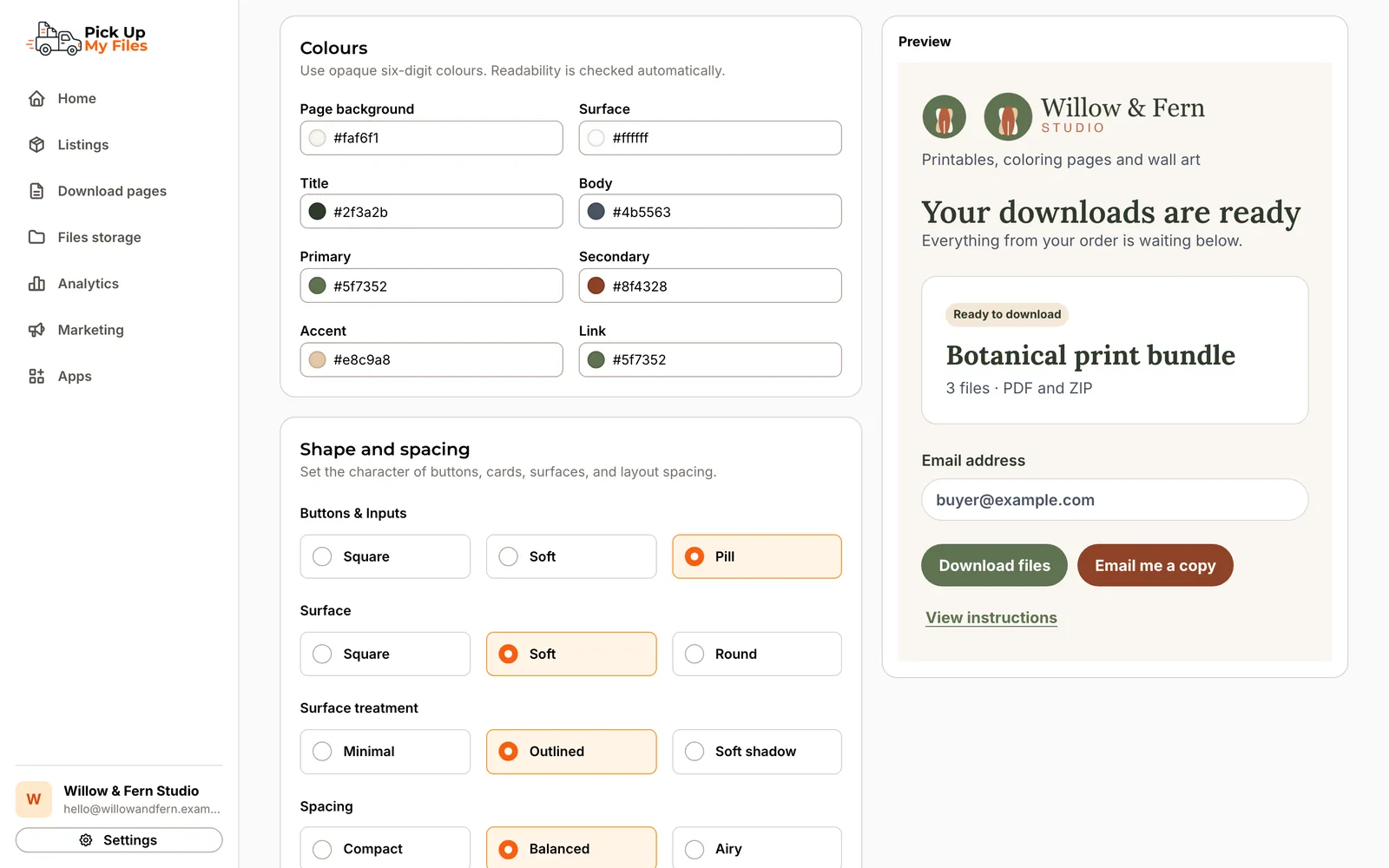Click the Marketing megaphone icon
This screenshot has width=1389, height=868.
(36, 330)
